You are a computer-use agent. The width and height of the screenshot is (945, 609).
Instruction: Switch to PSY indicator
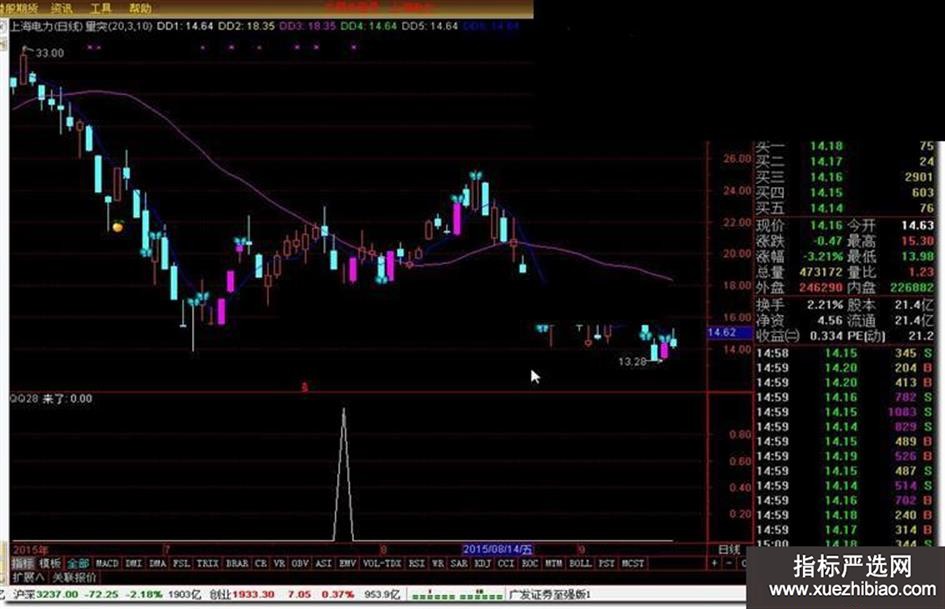(x=606, y=563)
